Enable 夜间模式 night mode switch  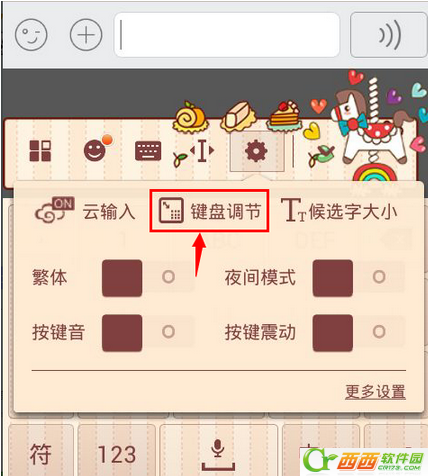coord(359,278)
